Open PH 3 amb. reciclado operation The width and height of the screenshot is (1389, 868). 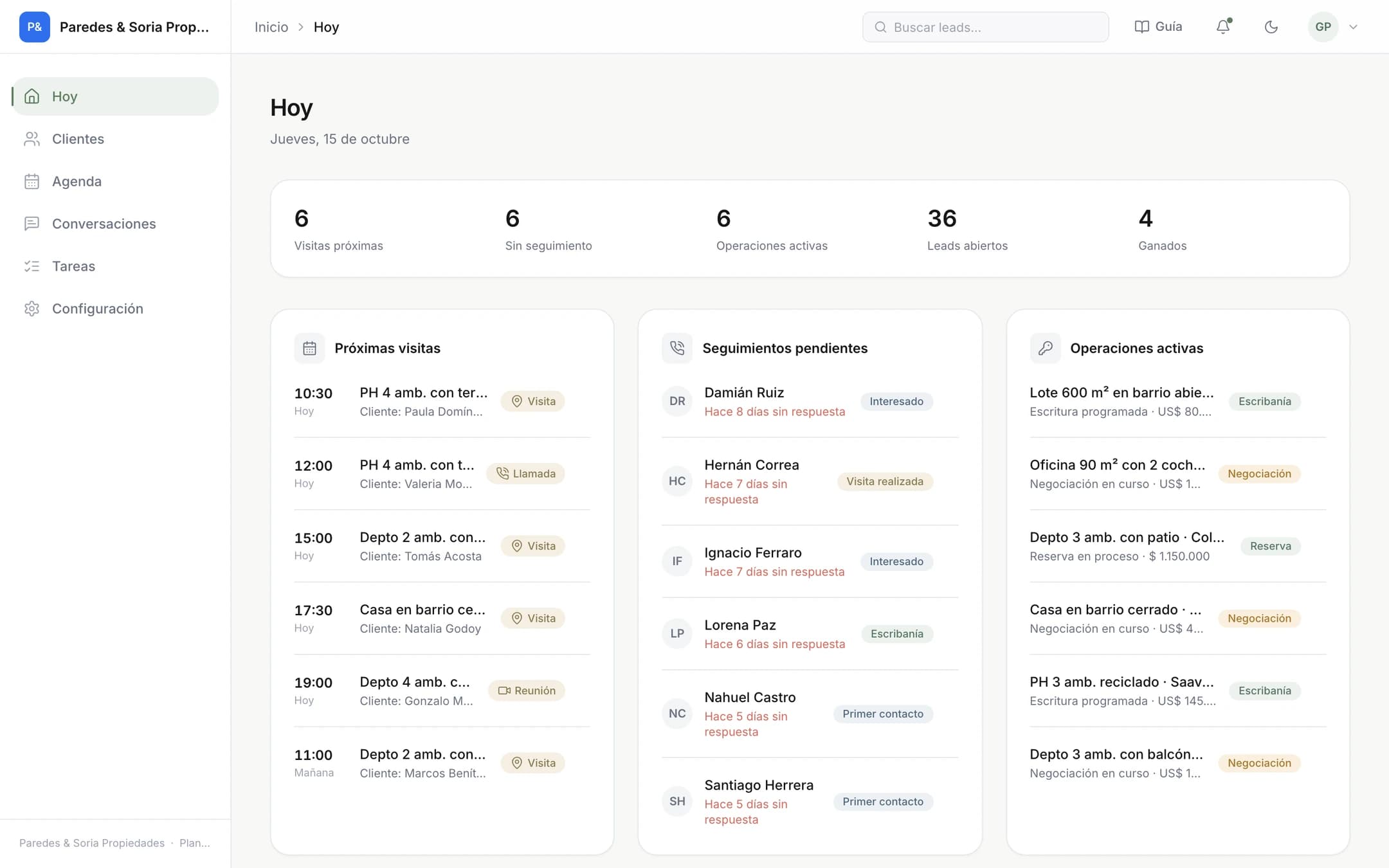coord(1177,691)
